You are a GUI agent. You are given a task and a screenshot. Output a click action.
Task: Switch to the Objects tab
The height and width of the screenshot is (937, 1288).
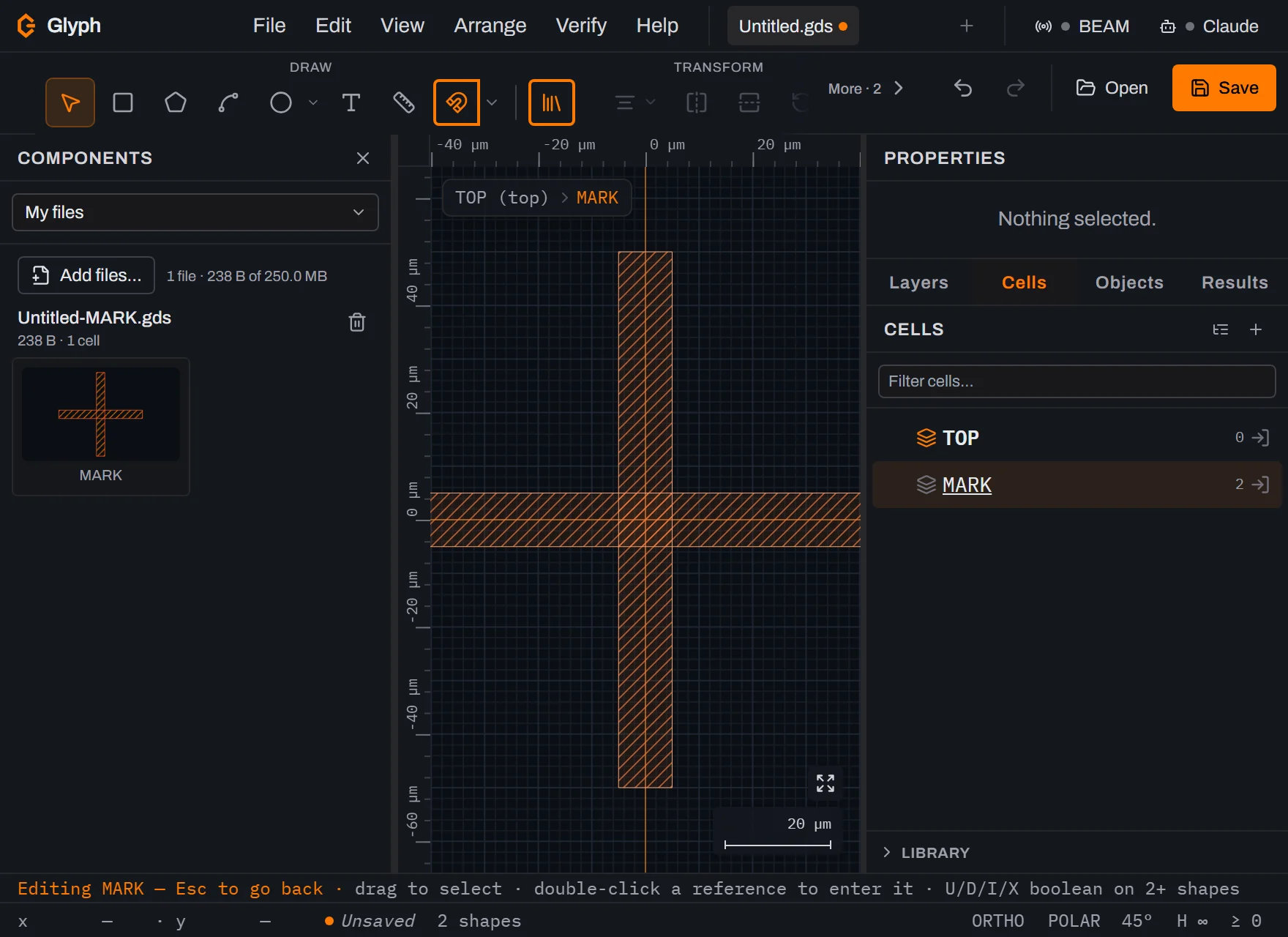point(1129,283)
